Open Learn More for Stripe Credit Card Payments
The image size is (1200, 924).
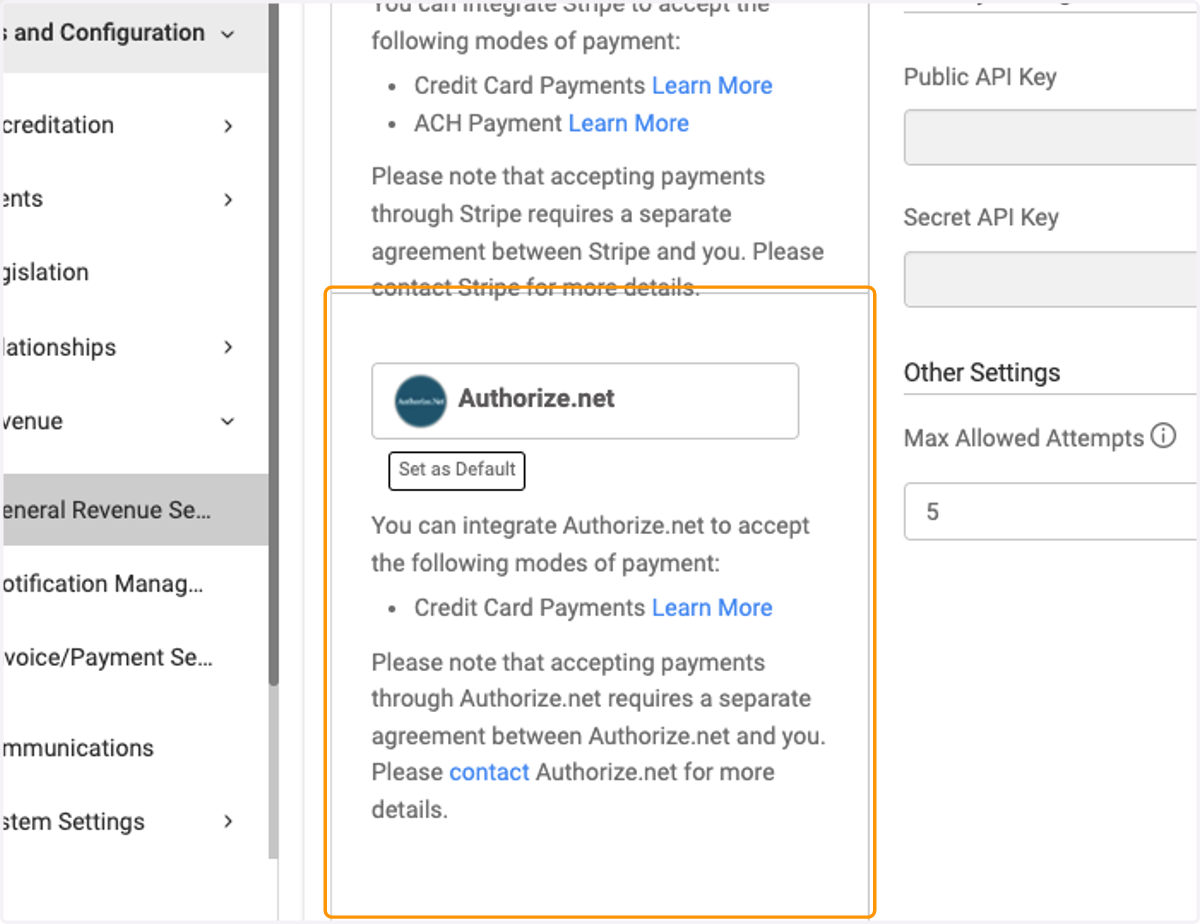pos(712,86)
